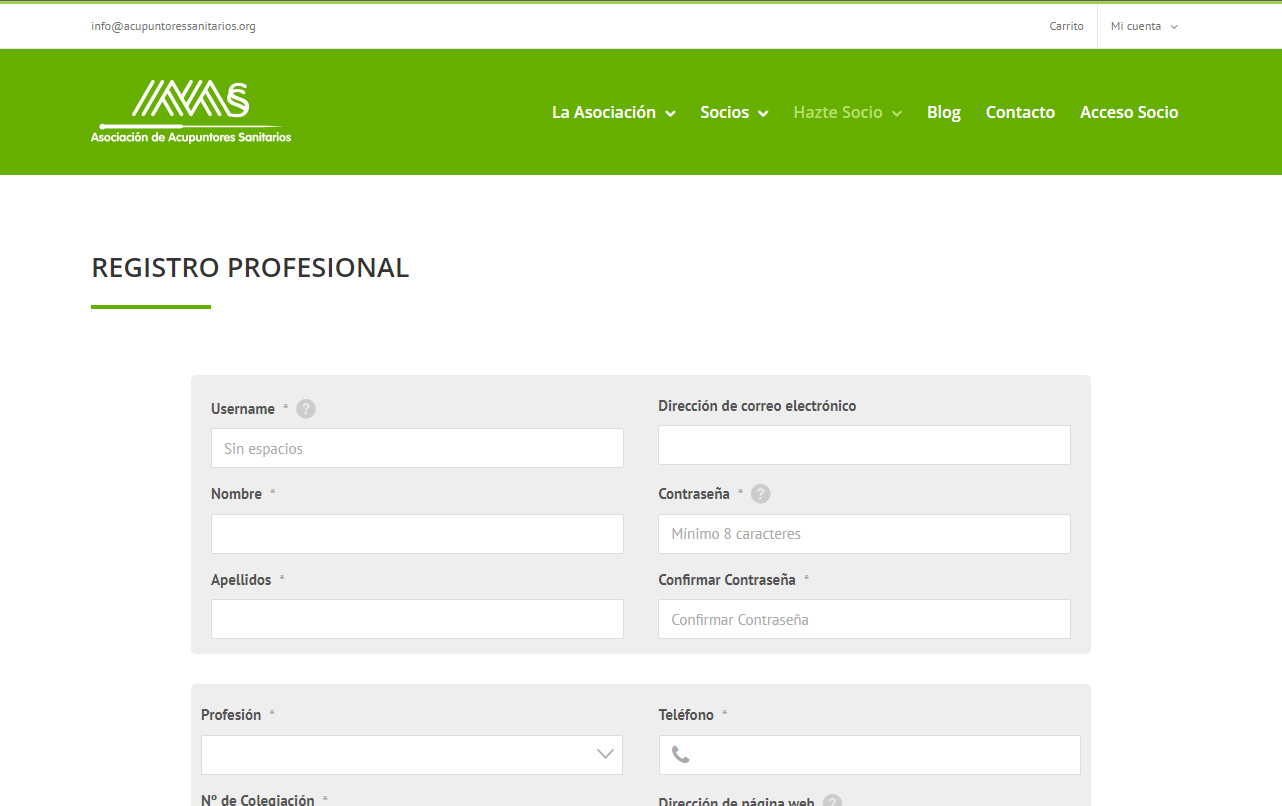Open the Contraseña help tooltip icon
Screen dimensions: 1282x806
click(x=760, y=493)
